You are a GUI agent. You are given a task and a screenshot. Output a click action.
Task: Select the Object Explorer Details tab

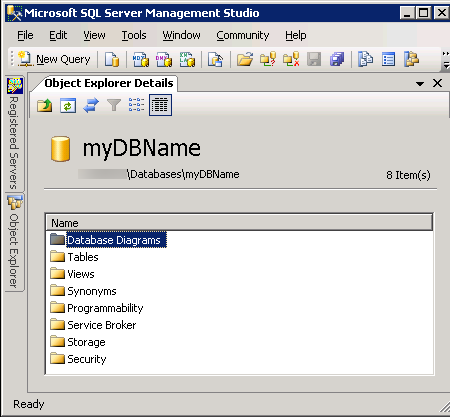(x=109, y=83)
